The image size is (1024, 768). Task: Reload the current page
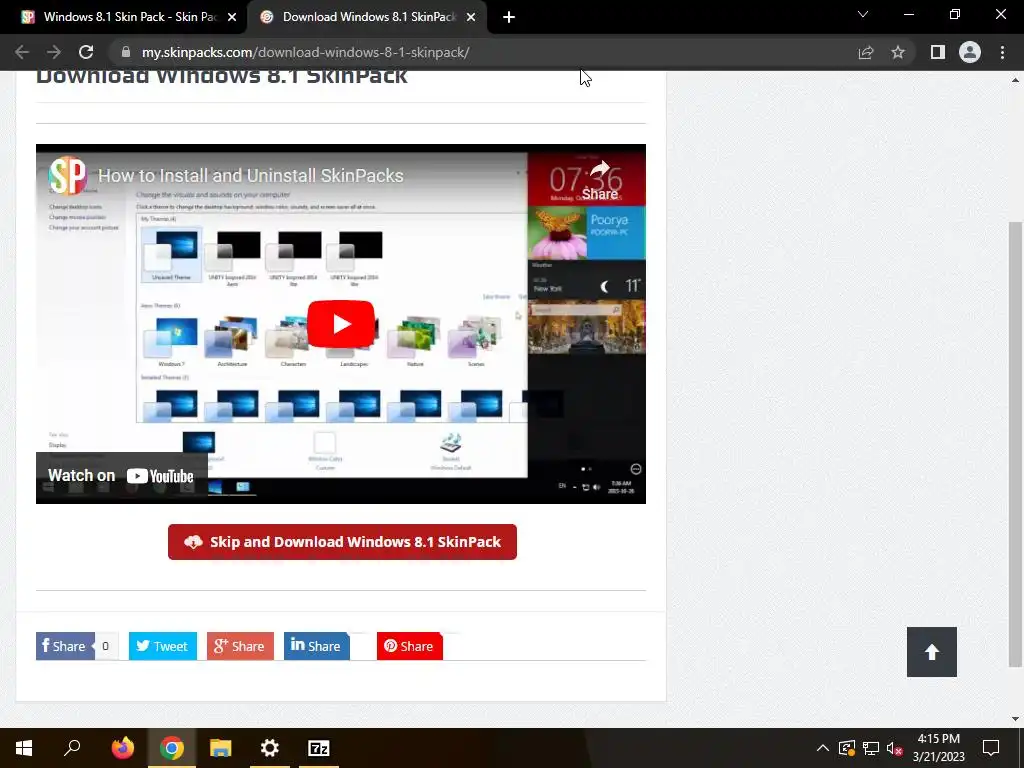click(x=86, y=52)
